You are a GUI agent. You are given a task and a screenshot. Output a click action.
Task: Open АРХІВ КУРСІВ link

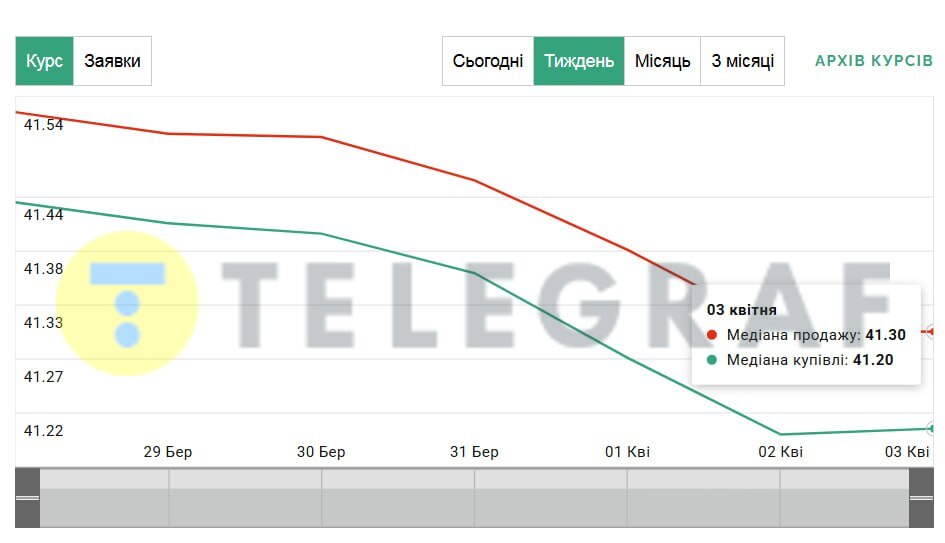pos(874,61)
